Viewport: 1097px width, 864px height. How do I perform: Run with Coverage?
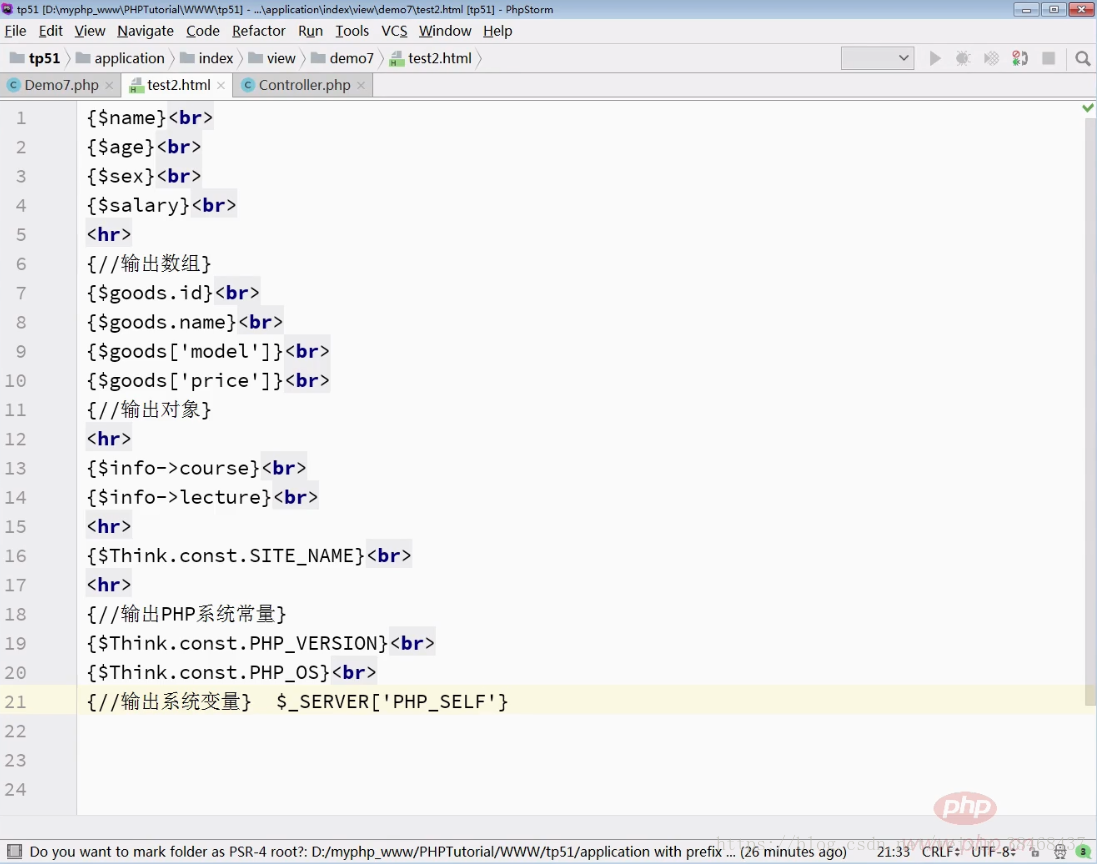tap(991, 58)
